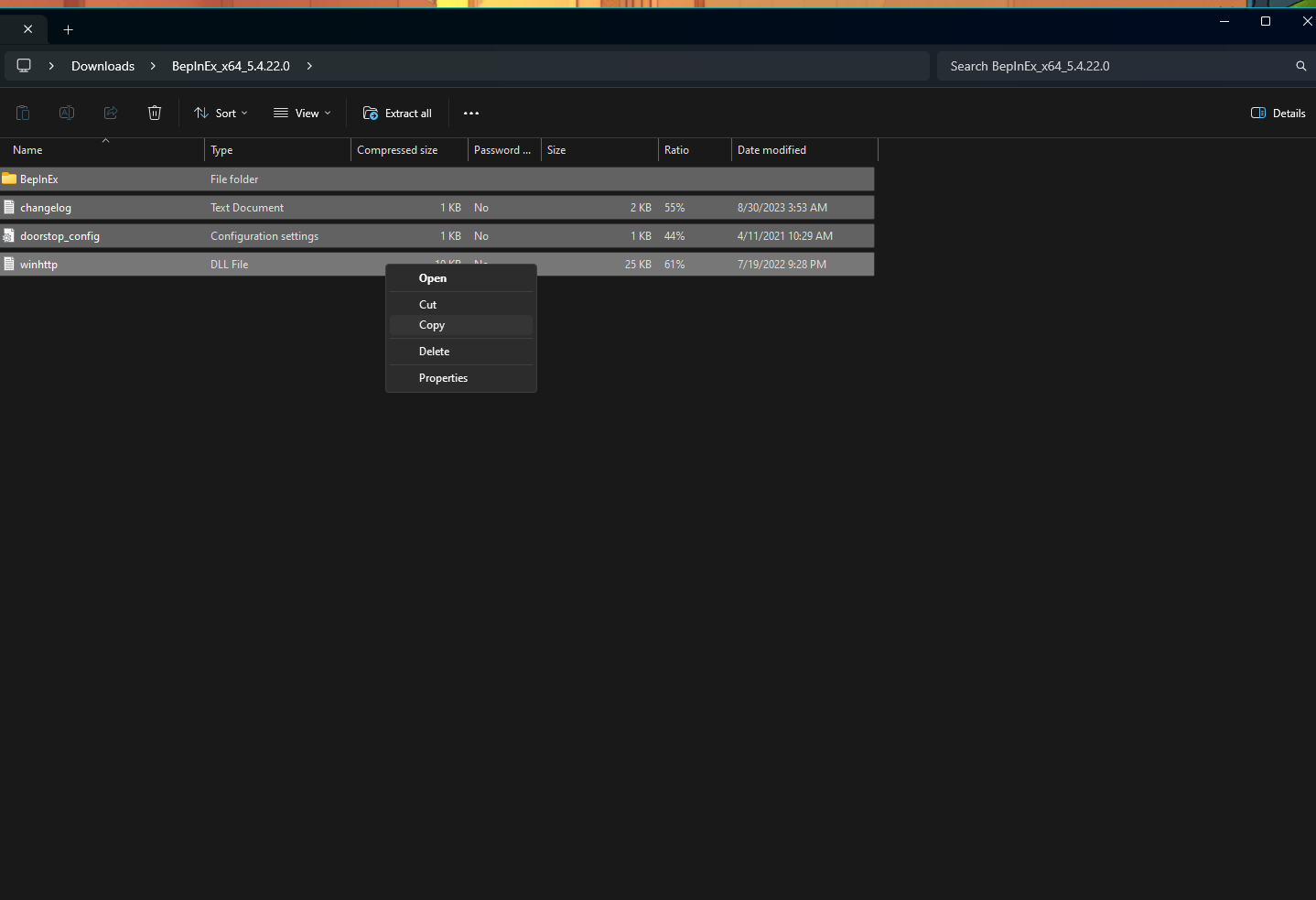Click the date "7/19/2022 9:28 PM"
This screenshot has height=900, width=1316.
tap(782, 265)
